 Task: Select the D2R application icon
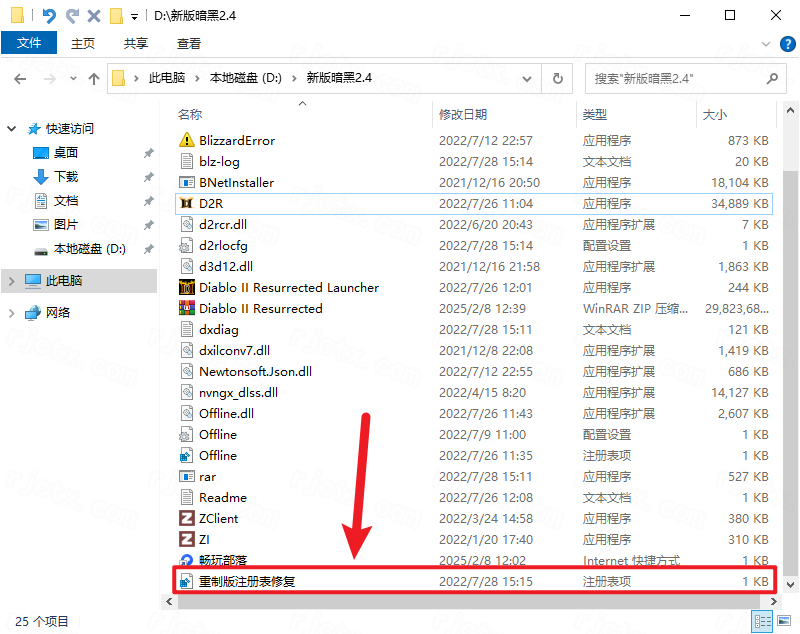(x=187, y=203)
